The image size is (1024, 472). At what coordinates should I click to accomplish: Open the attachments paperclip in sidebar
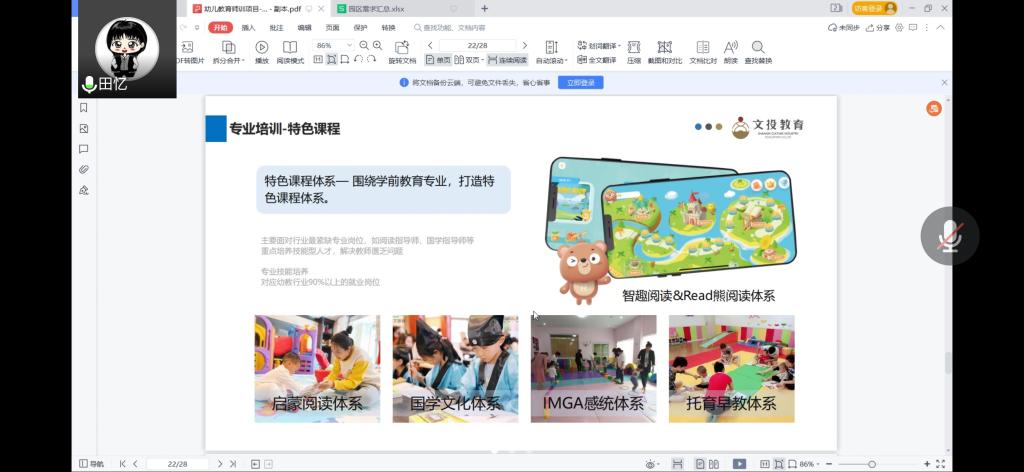click(84, 169)
